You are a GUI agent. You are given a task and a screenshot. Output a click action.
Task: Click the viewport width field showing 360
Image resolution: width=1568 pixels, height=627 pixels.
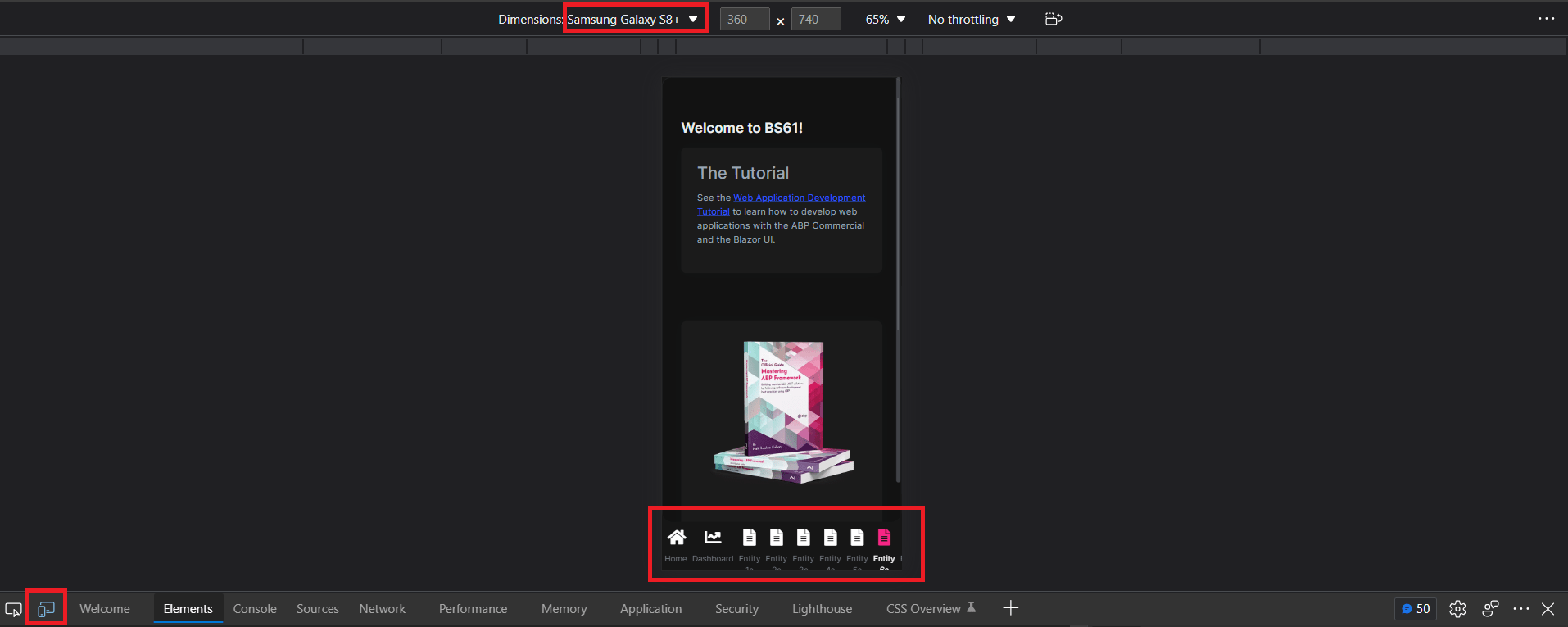pos(745,20)
